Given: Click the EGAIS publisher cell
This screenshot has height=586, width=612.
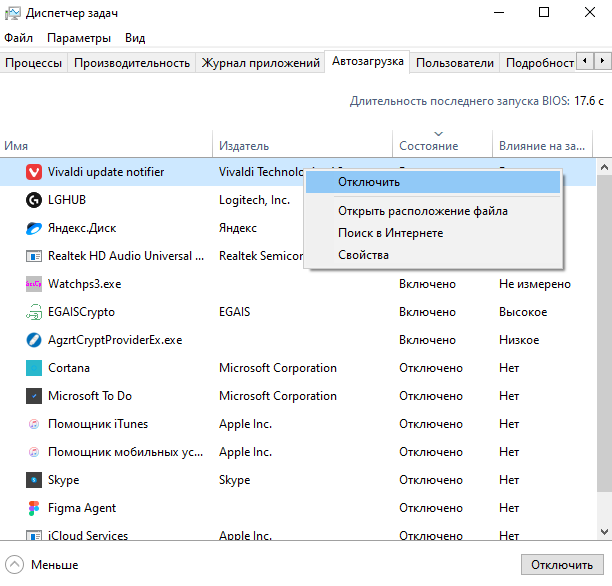Looking at the screenshot, I should (235, 312).
